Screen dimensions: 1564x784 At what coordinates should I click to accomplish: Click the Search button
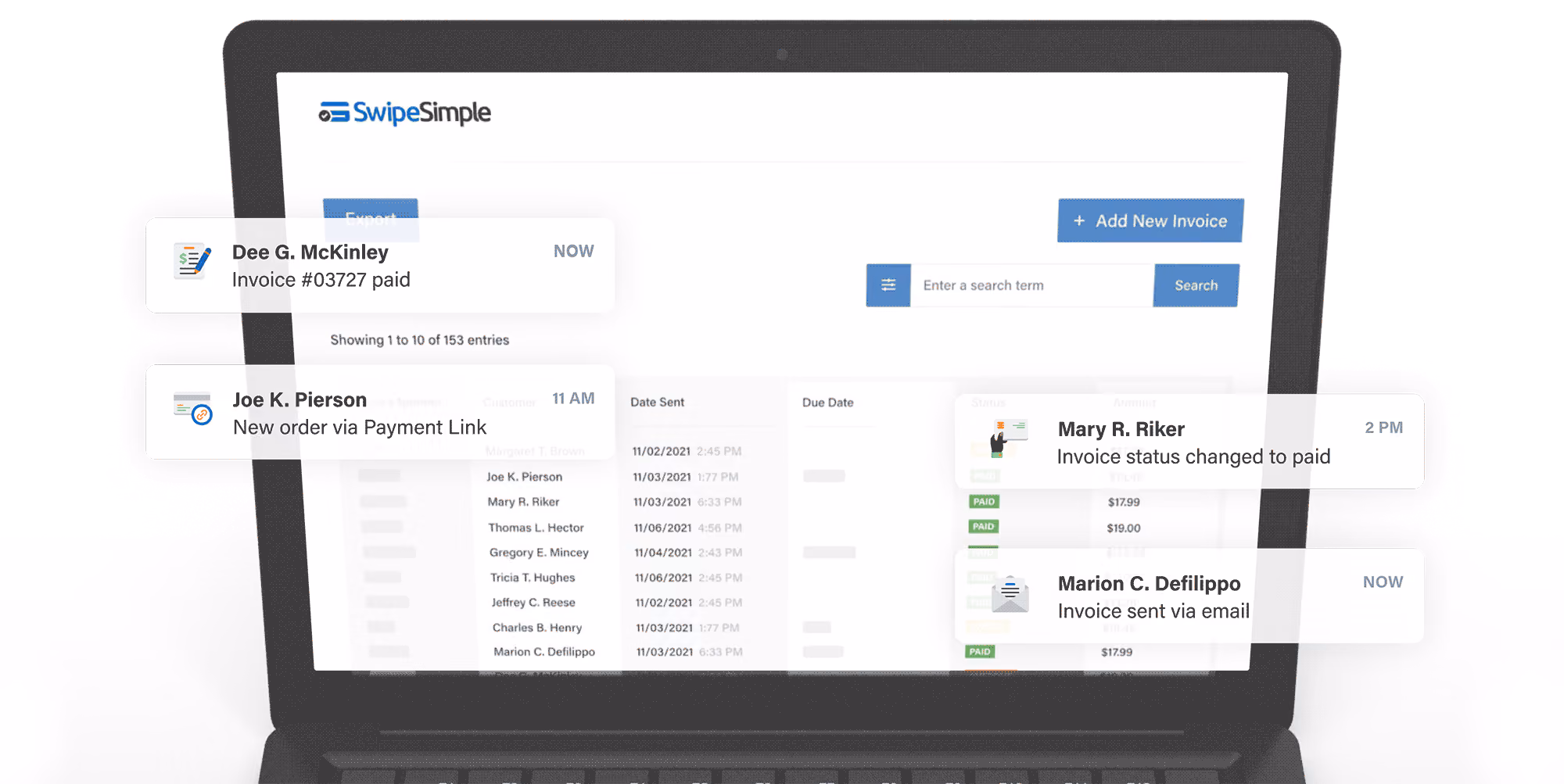point(1196,285)
